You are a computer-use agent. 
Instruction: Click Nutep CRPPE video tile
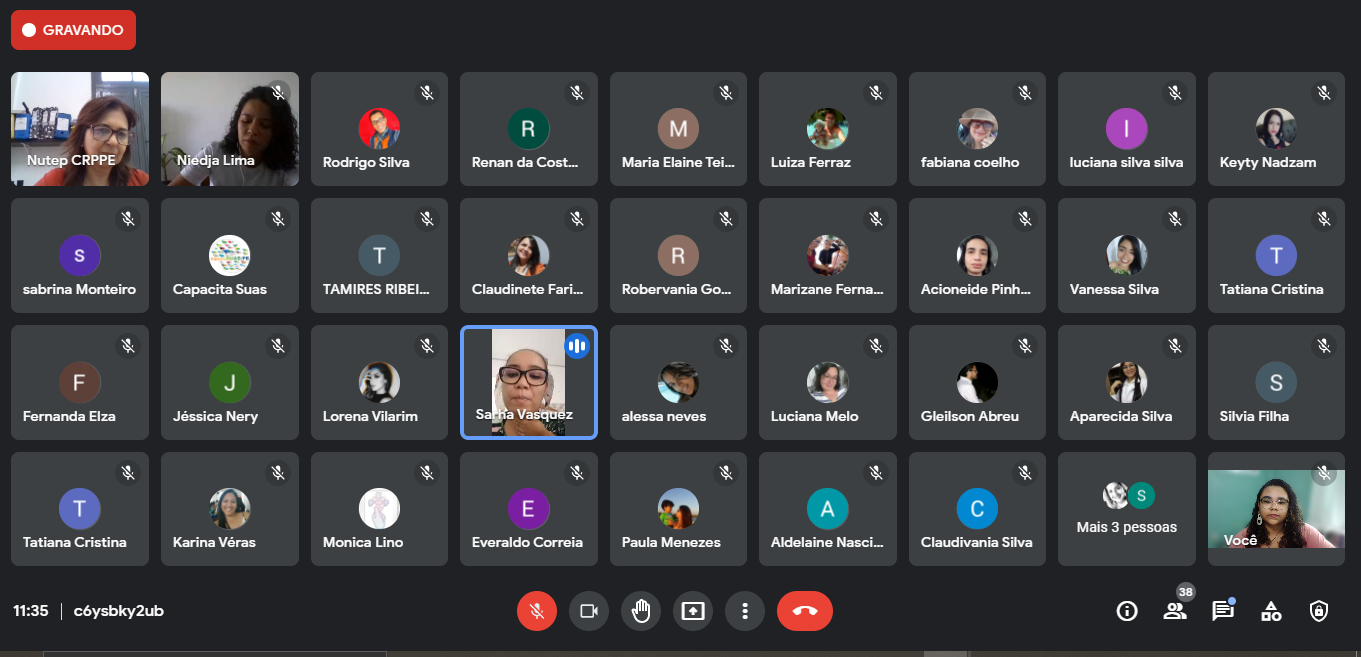point(80,129)
